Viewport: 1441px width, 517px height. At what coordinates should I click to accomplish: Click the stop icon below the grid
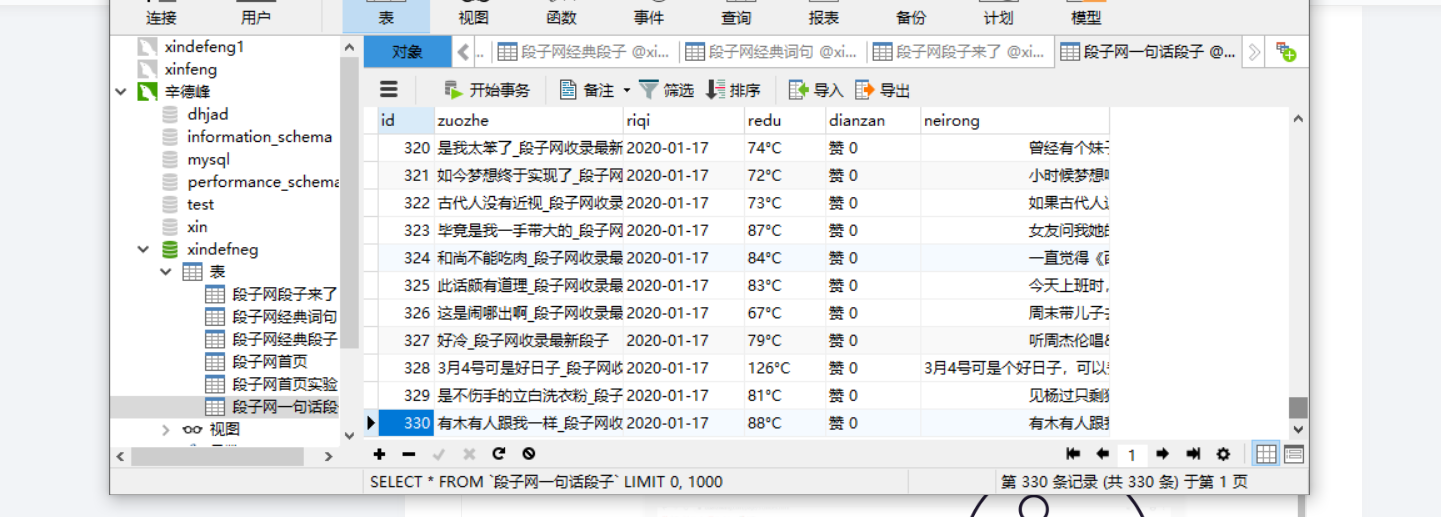(528, 454)
